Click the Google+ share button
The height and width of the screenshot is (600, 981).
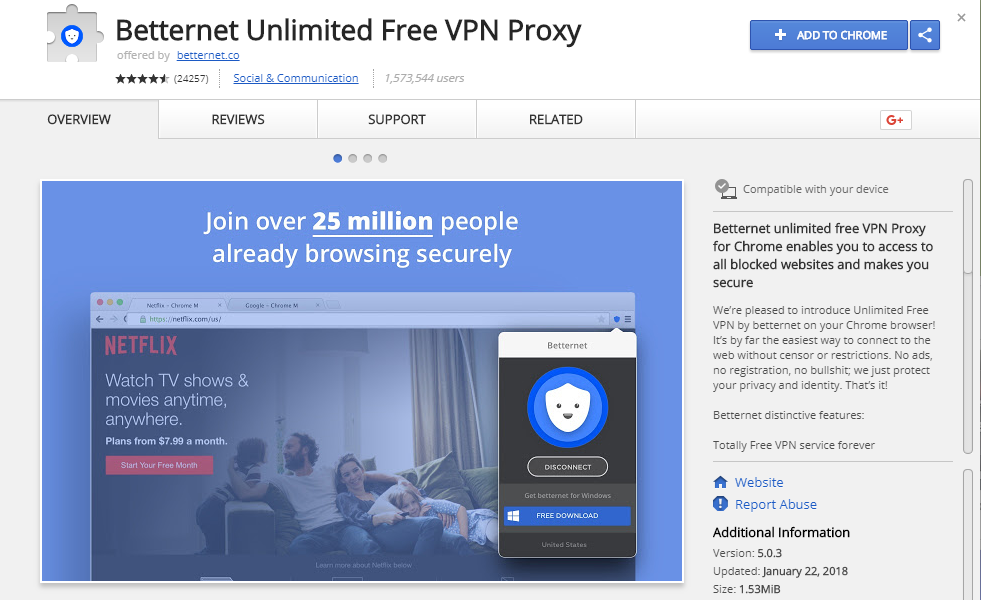895,119
